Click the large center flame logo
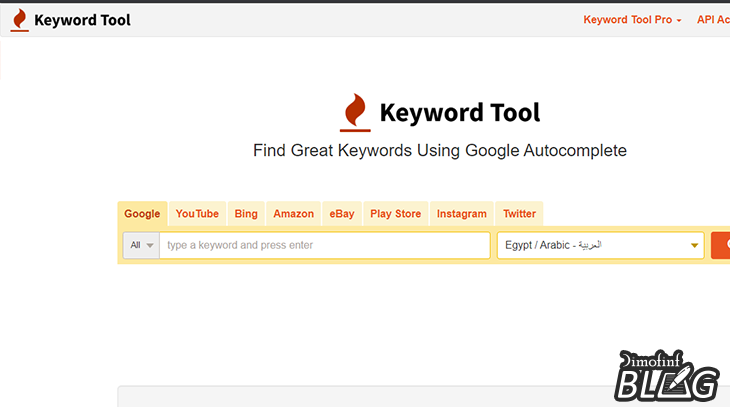730x407 pixels. coord(355,112)
